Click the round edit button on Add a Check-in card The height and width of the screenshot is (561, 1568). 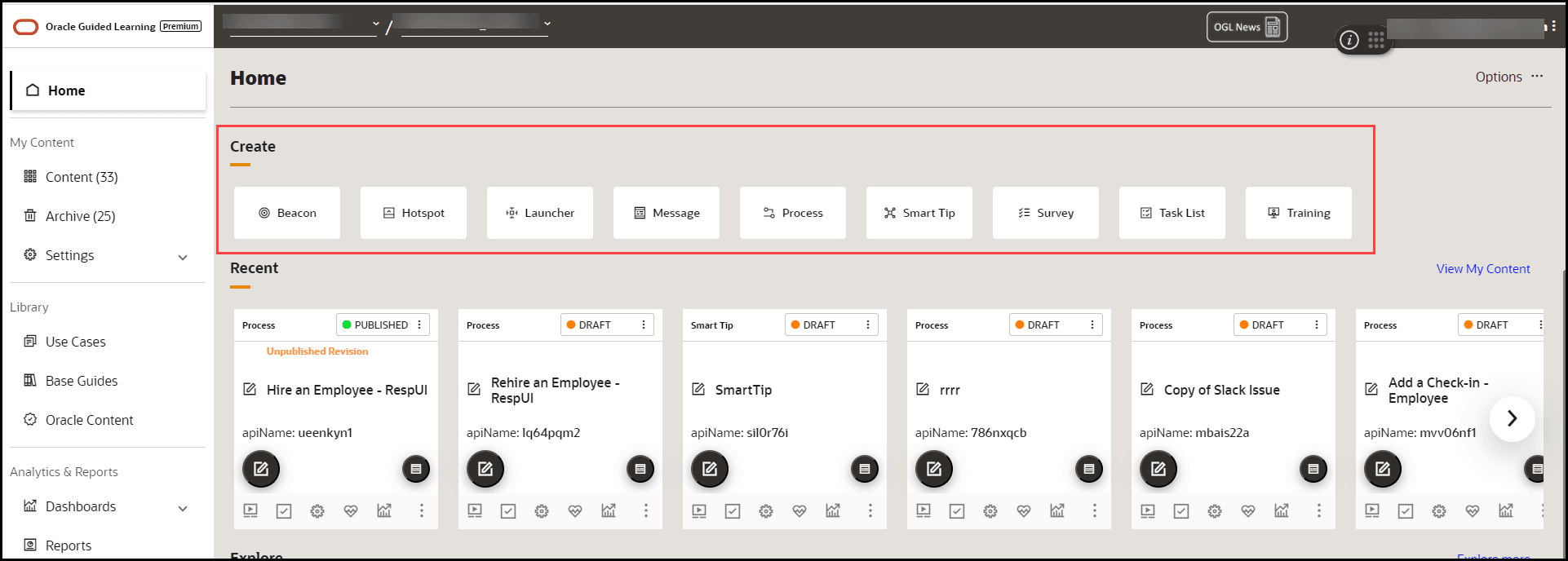[1383, 469]
